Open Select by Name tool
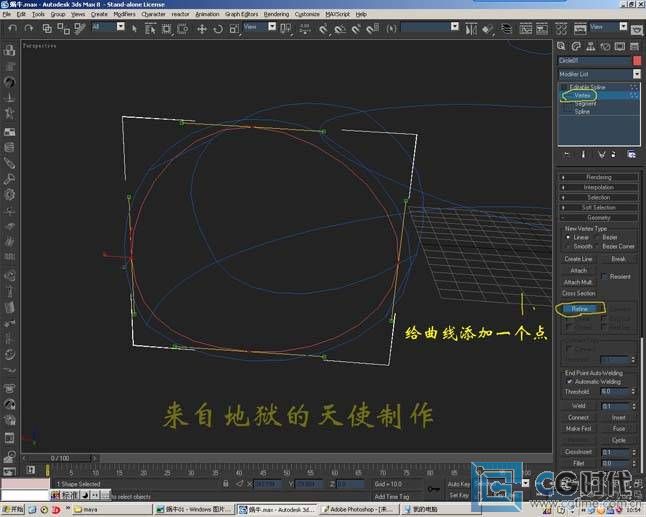This screenshot has height=517, width=646. (x=150, y=28)
